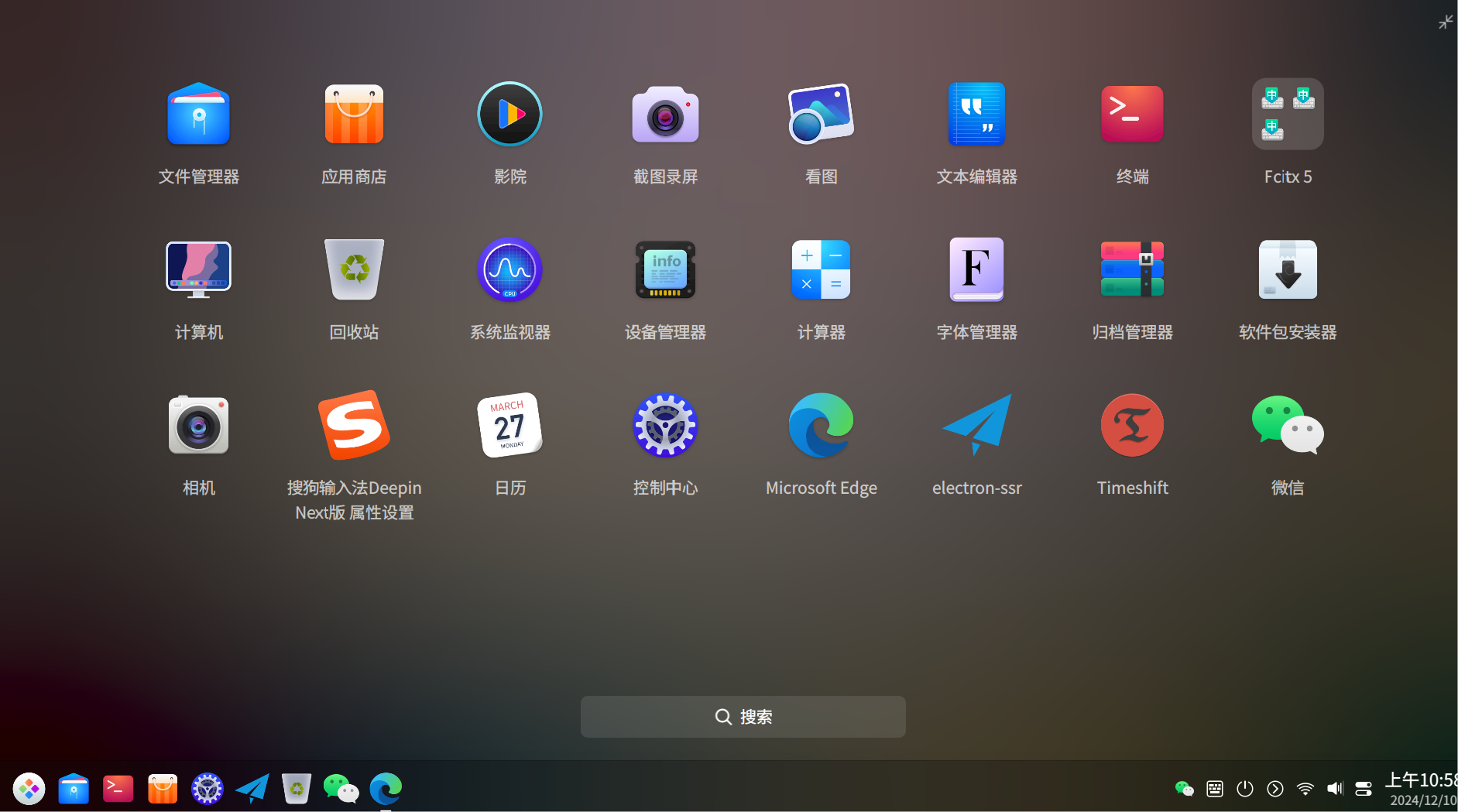Launch the 相机 camera app
The height and width of the screenshot is (812, 1458).
(199, 425)
